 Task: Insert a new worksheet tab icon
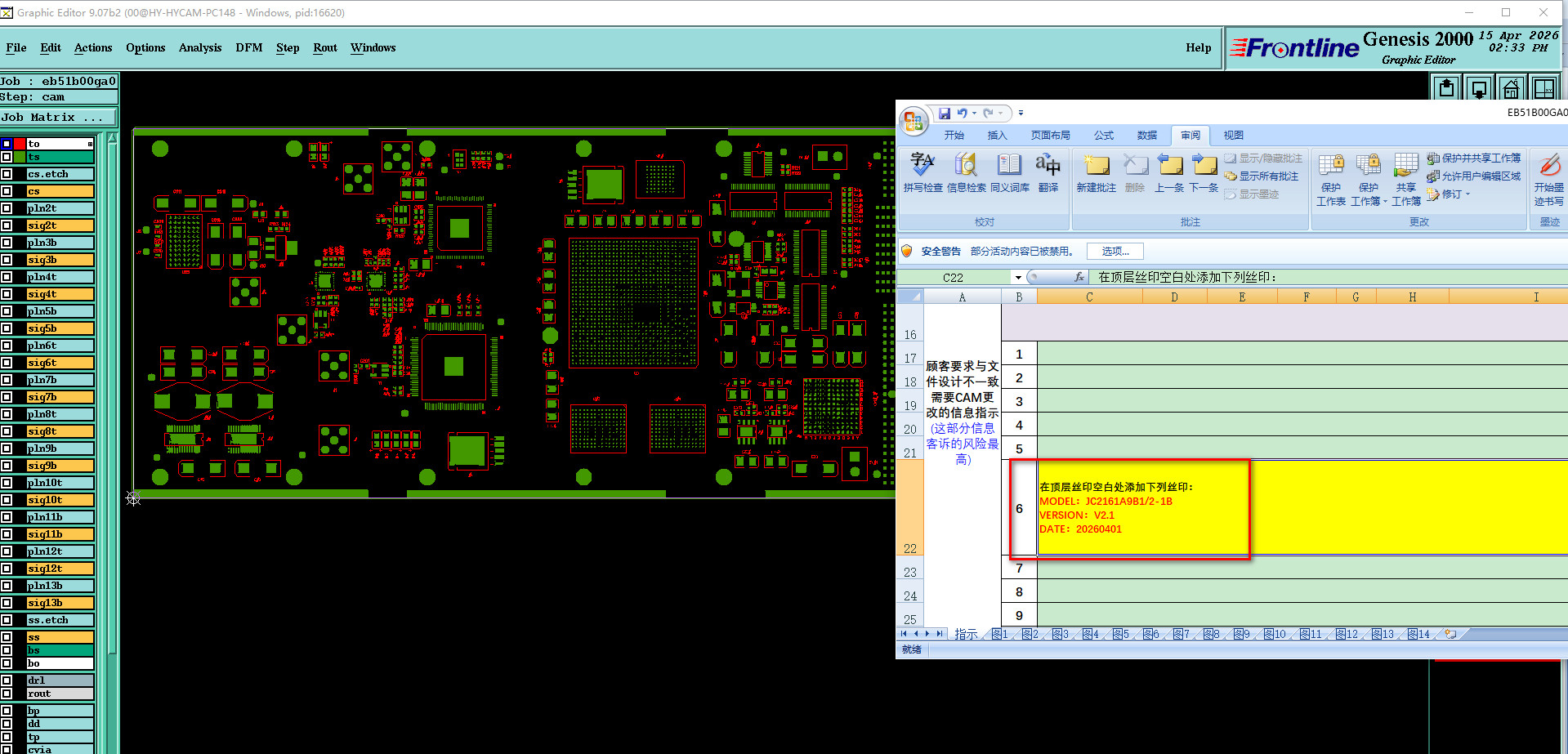1451,634
